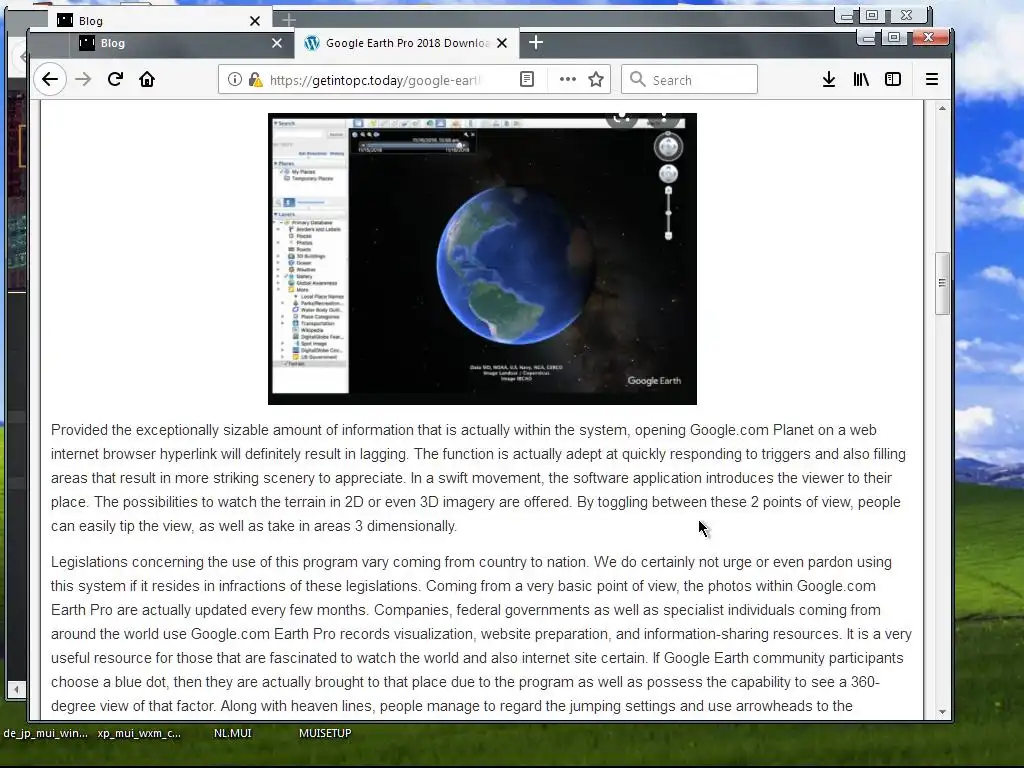
Task: Toggle the sidebar panel icon
Action: (x=893, y=80)
